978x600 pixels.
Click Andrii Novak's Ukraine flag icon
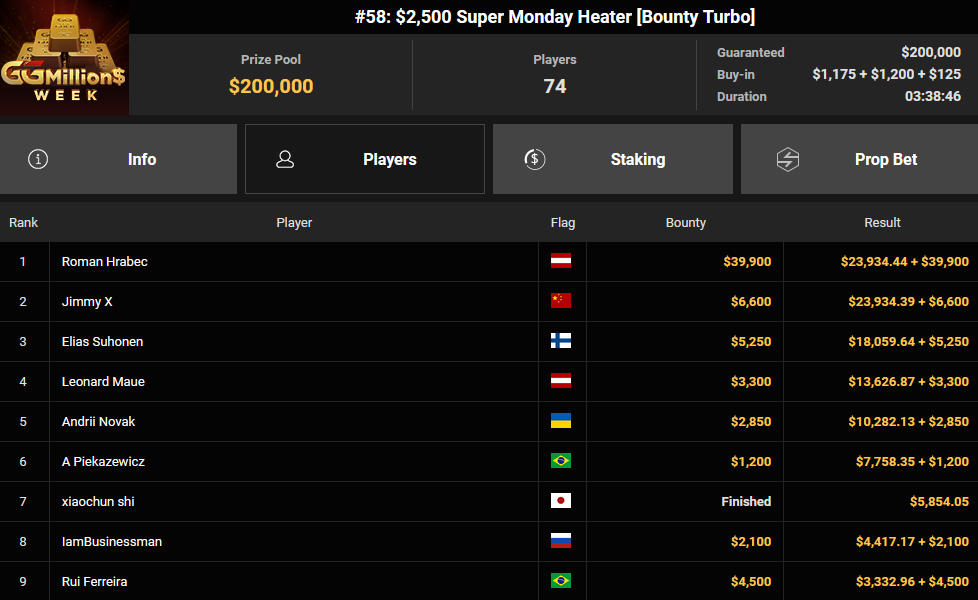pos(561,421)
